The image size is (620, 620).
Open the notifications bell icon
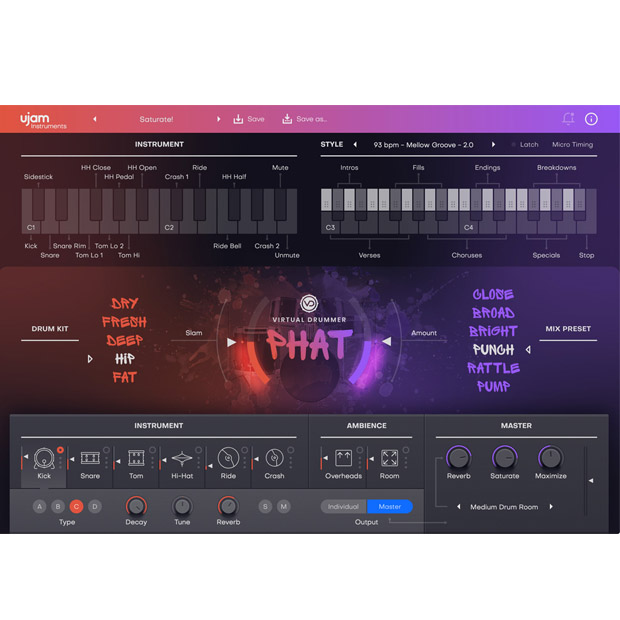coord(568,119)
